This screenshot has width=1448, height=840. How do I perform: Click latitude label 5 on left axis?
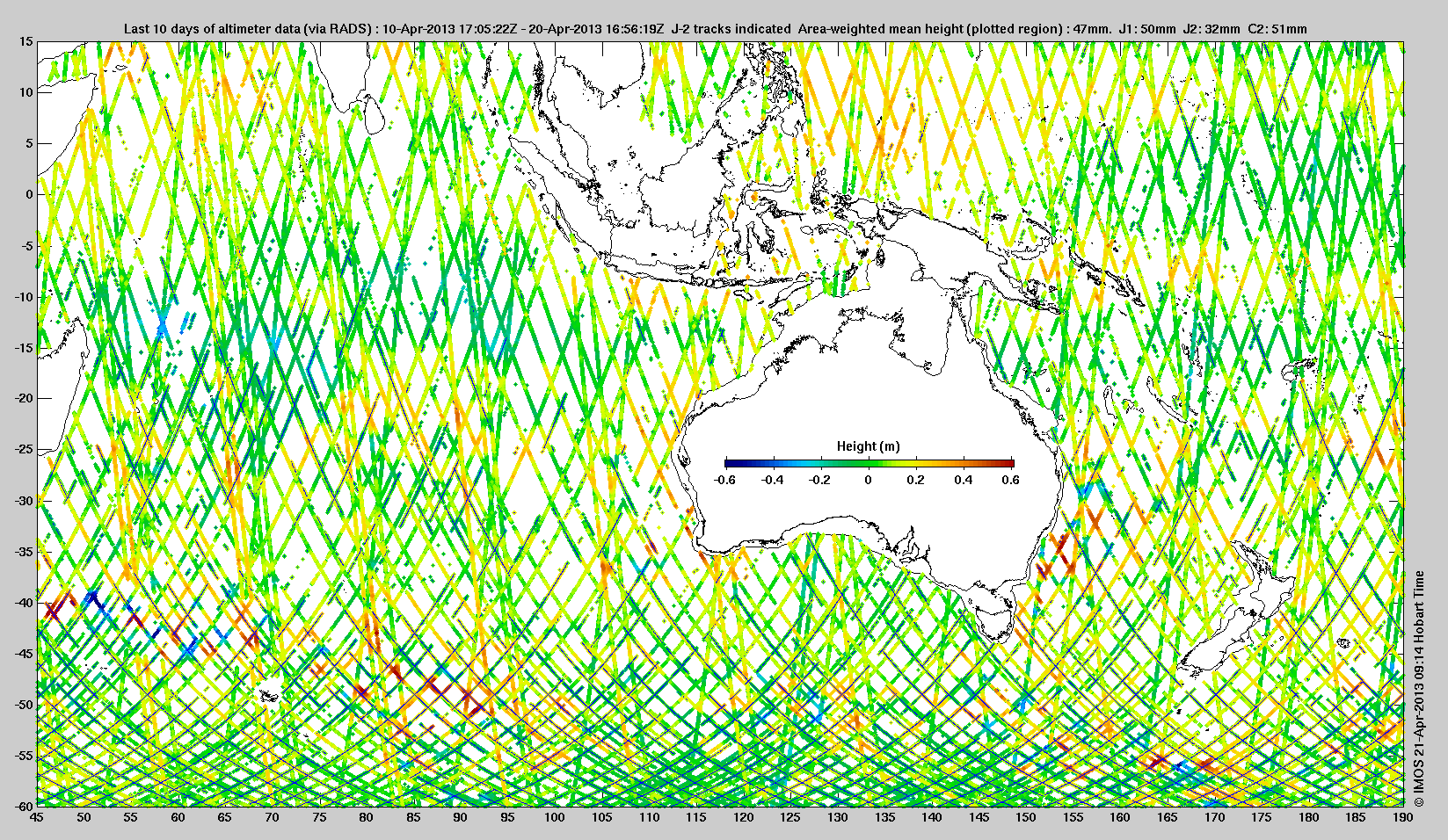coord(30,143)
